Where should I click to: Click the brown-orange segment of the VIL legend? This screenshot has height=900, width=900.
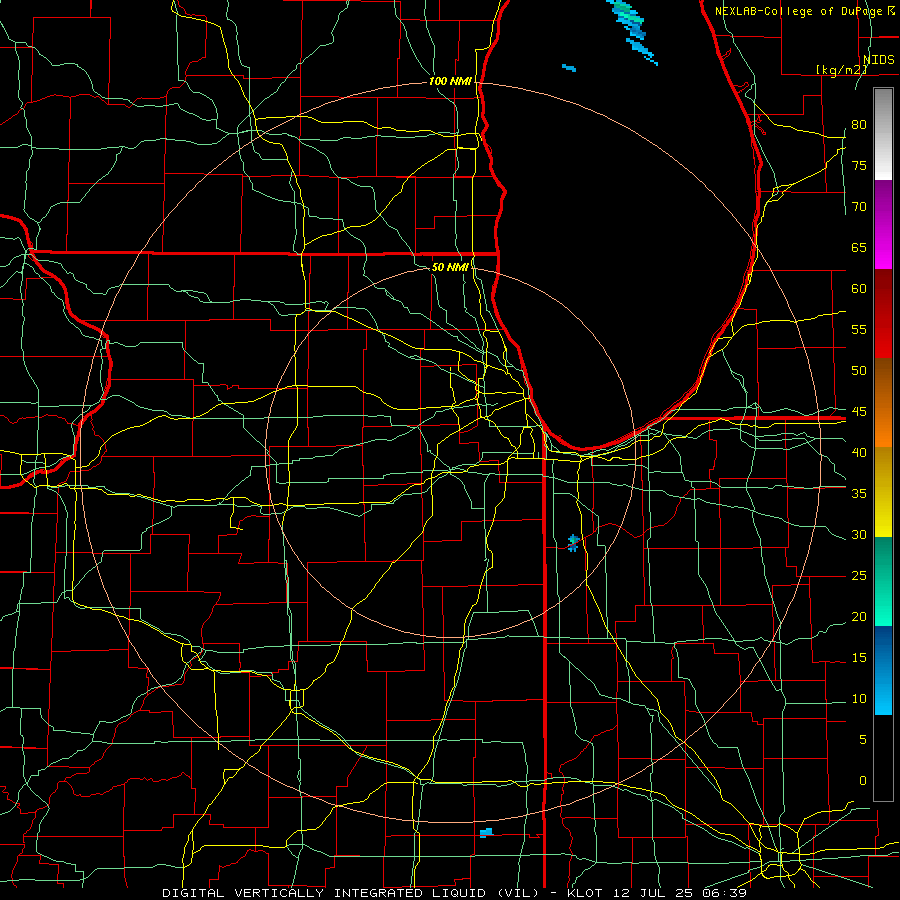tap(883, 403)
